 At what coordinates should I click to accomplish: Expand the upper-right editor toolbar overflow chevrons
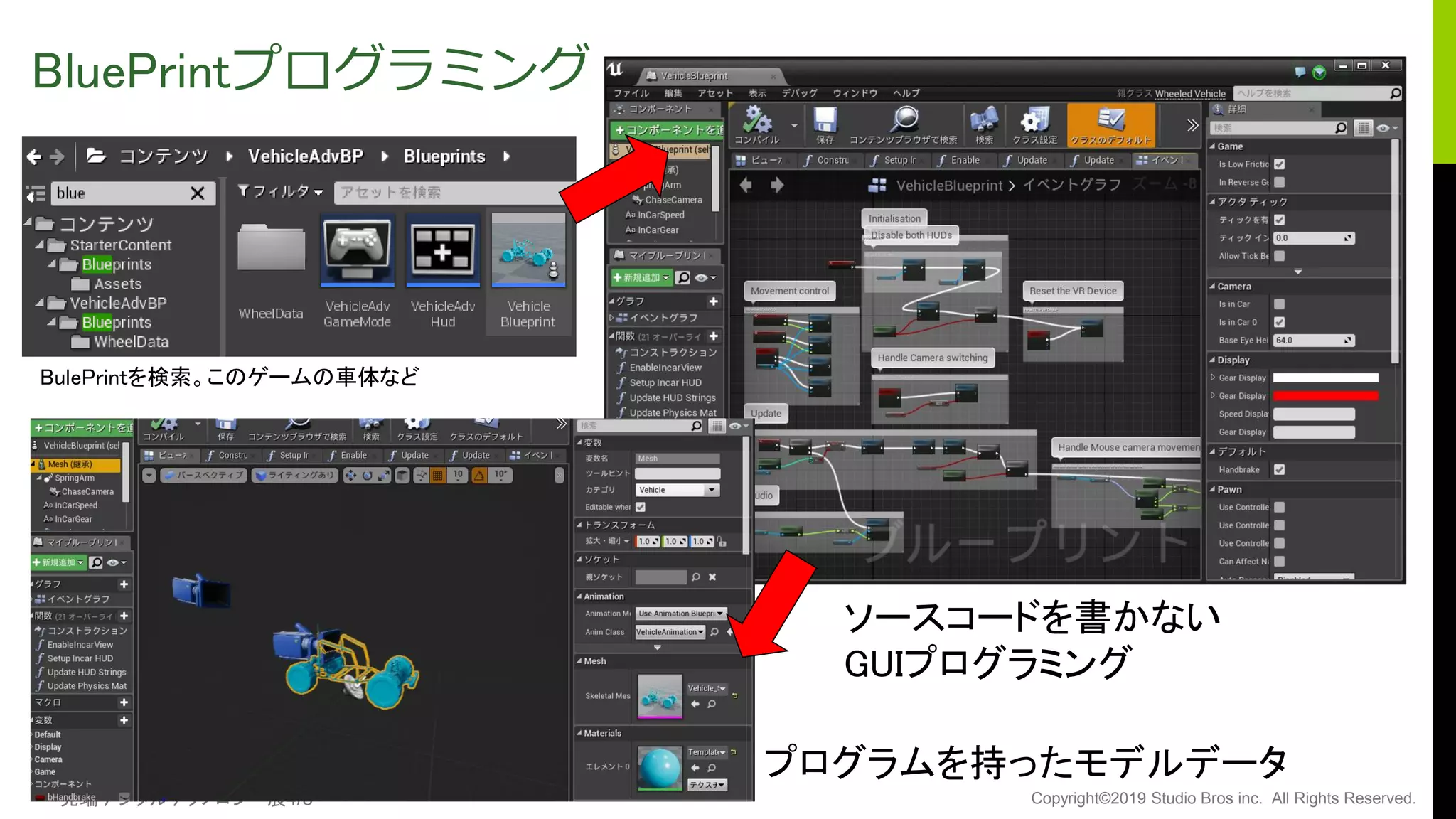point(1192,126)
